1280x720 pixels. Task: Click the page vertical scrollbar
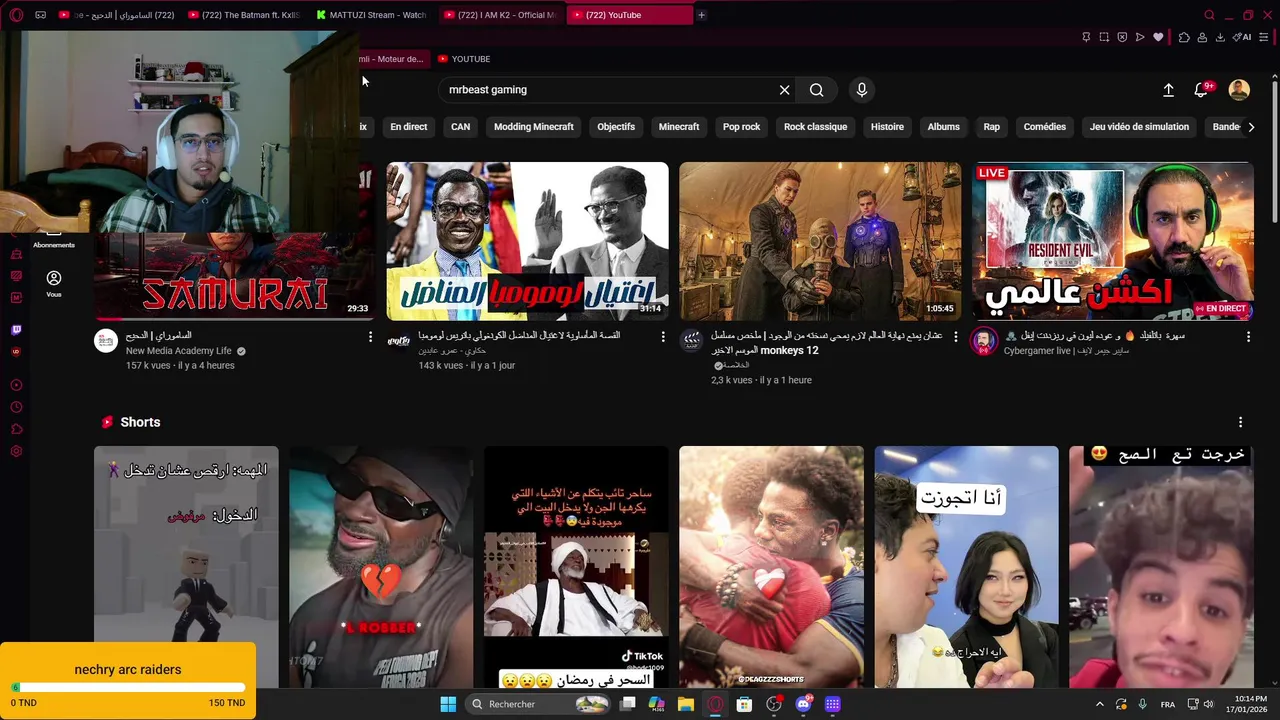1275,150
